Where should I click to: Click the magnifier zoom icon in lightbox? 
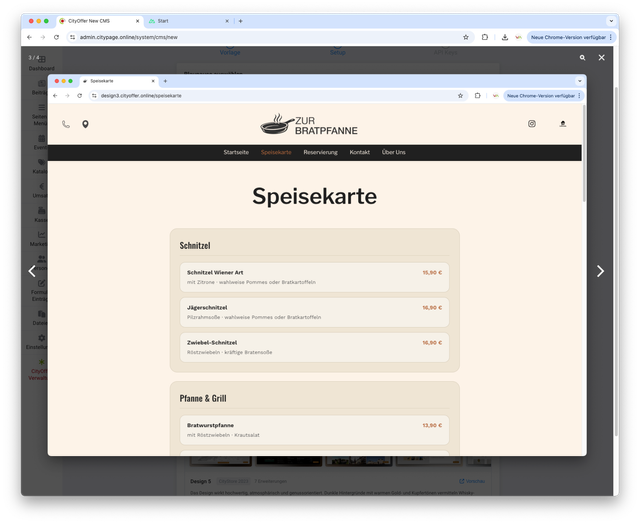click(x=582, y=58)
